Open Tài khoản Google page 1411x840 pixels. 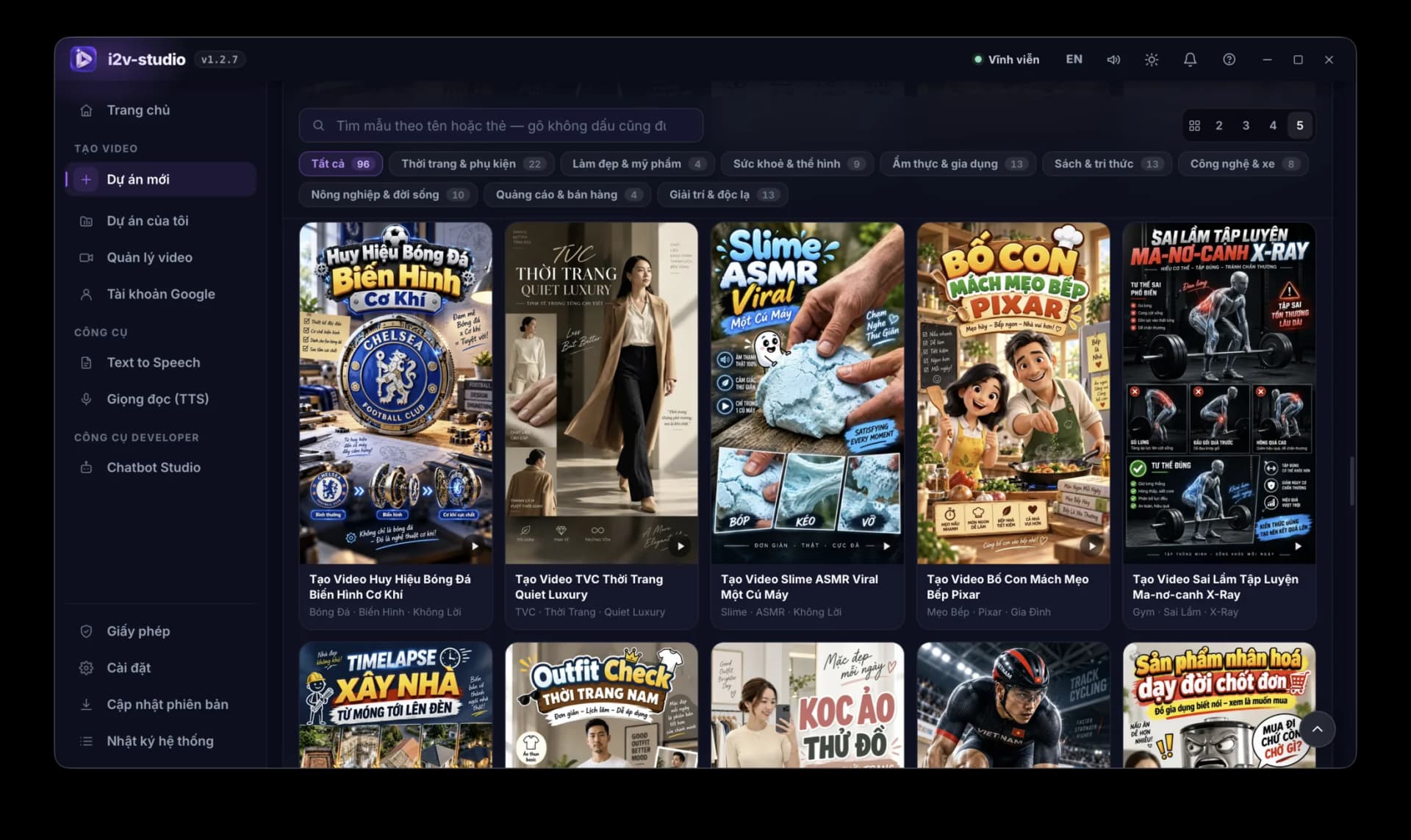[160, 294]
